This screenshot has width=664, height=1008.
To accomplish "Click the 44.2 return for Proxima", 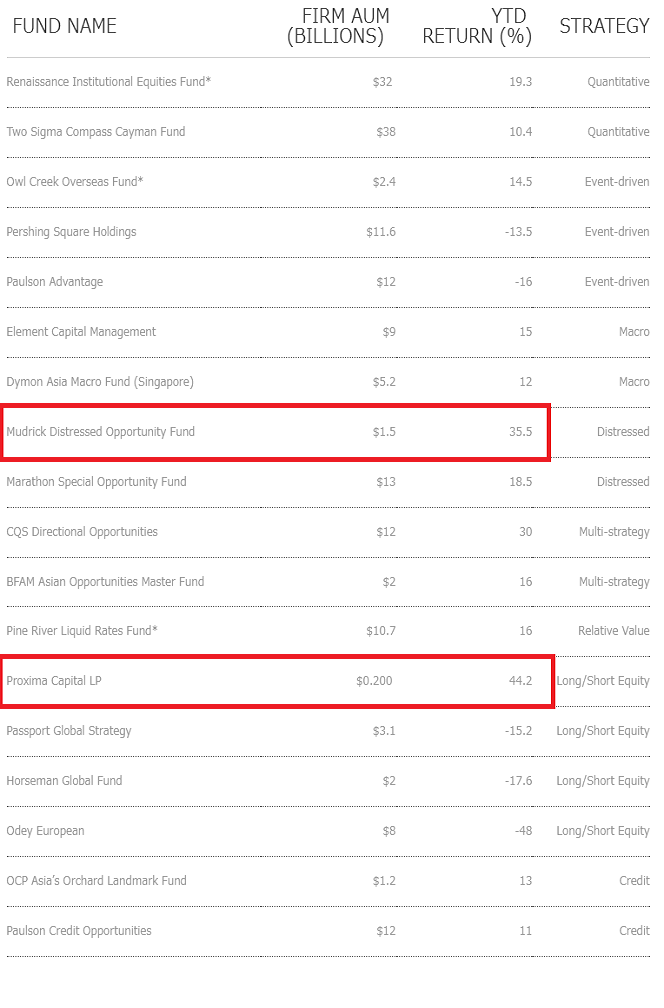I will (521, 681).
